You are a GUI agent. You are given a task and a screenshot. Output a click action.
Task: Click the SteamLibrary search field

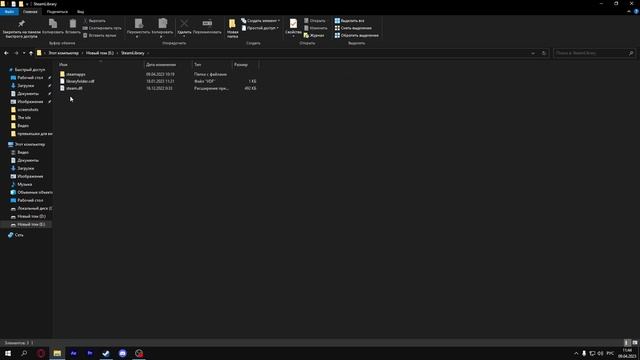point(594,53)
